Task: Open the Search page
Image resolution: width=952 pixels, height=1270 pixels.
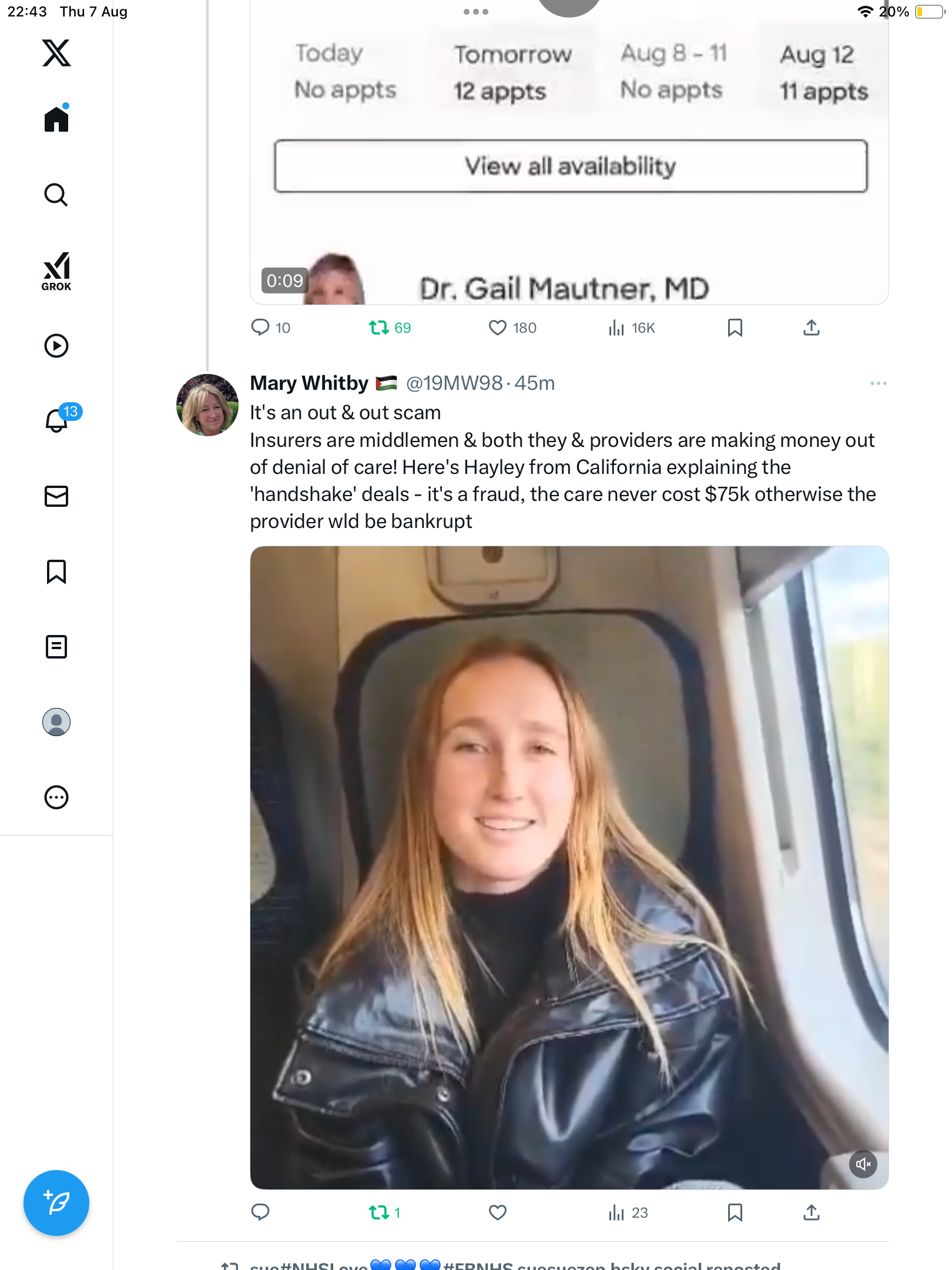Action: tap(56, 195)
